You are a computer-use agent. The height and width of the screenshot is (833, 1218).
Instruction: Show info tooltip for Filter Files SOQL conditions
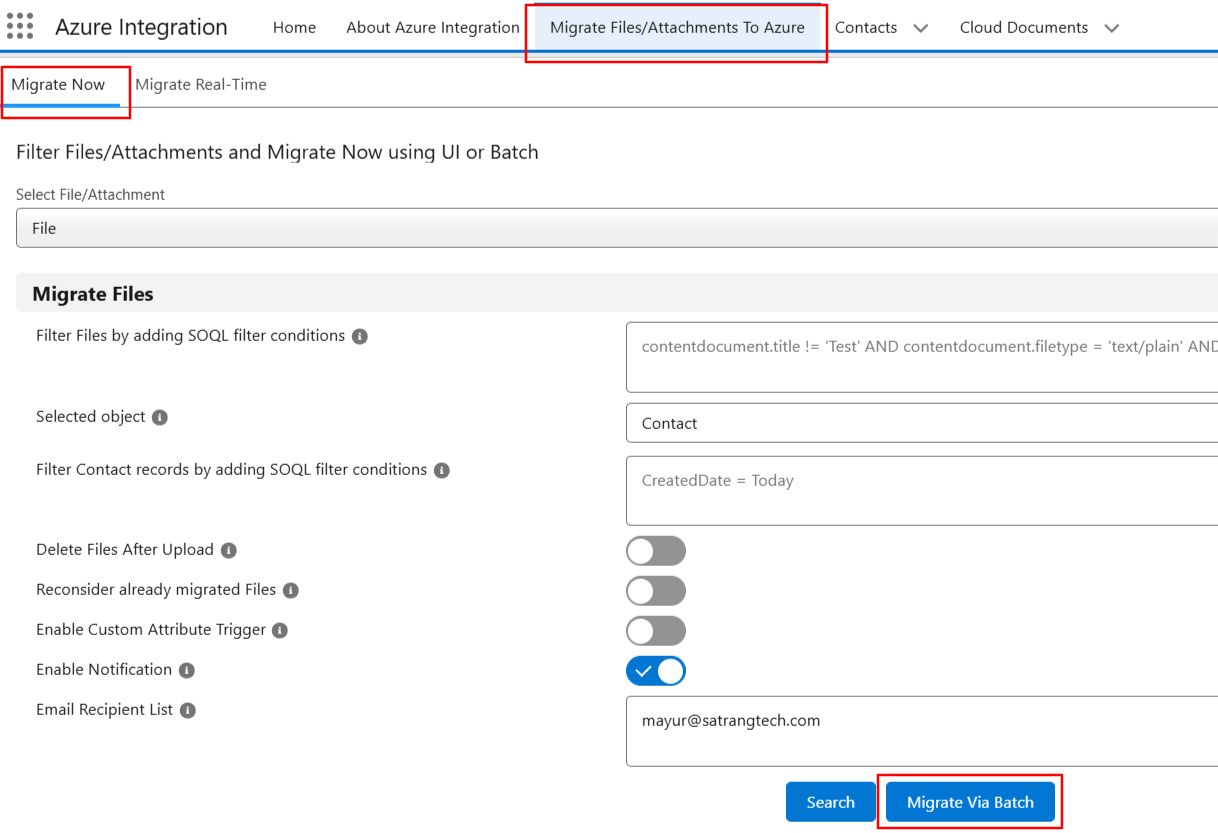360,337
